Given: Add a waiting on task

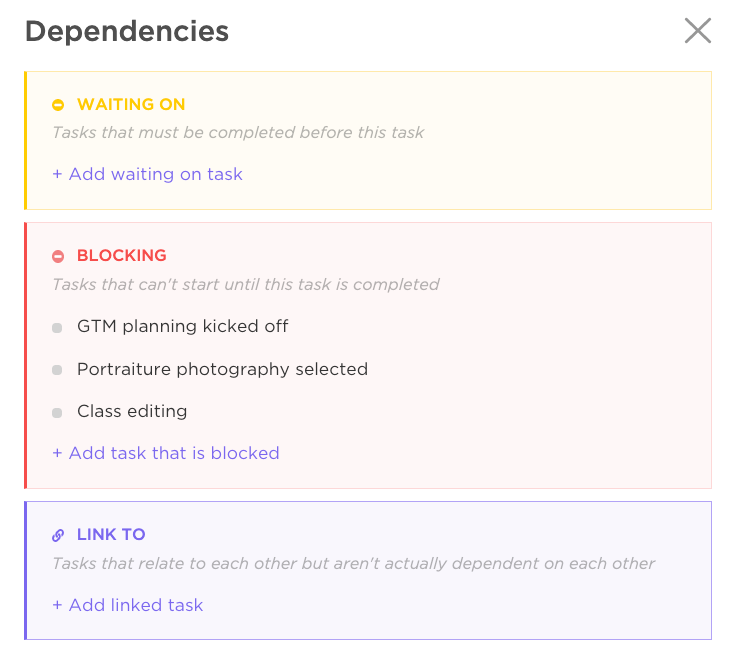Looking at the screenshot, I should tap(148, 174).
